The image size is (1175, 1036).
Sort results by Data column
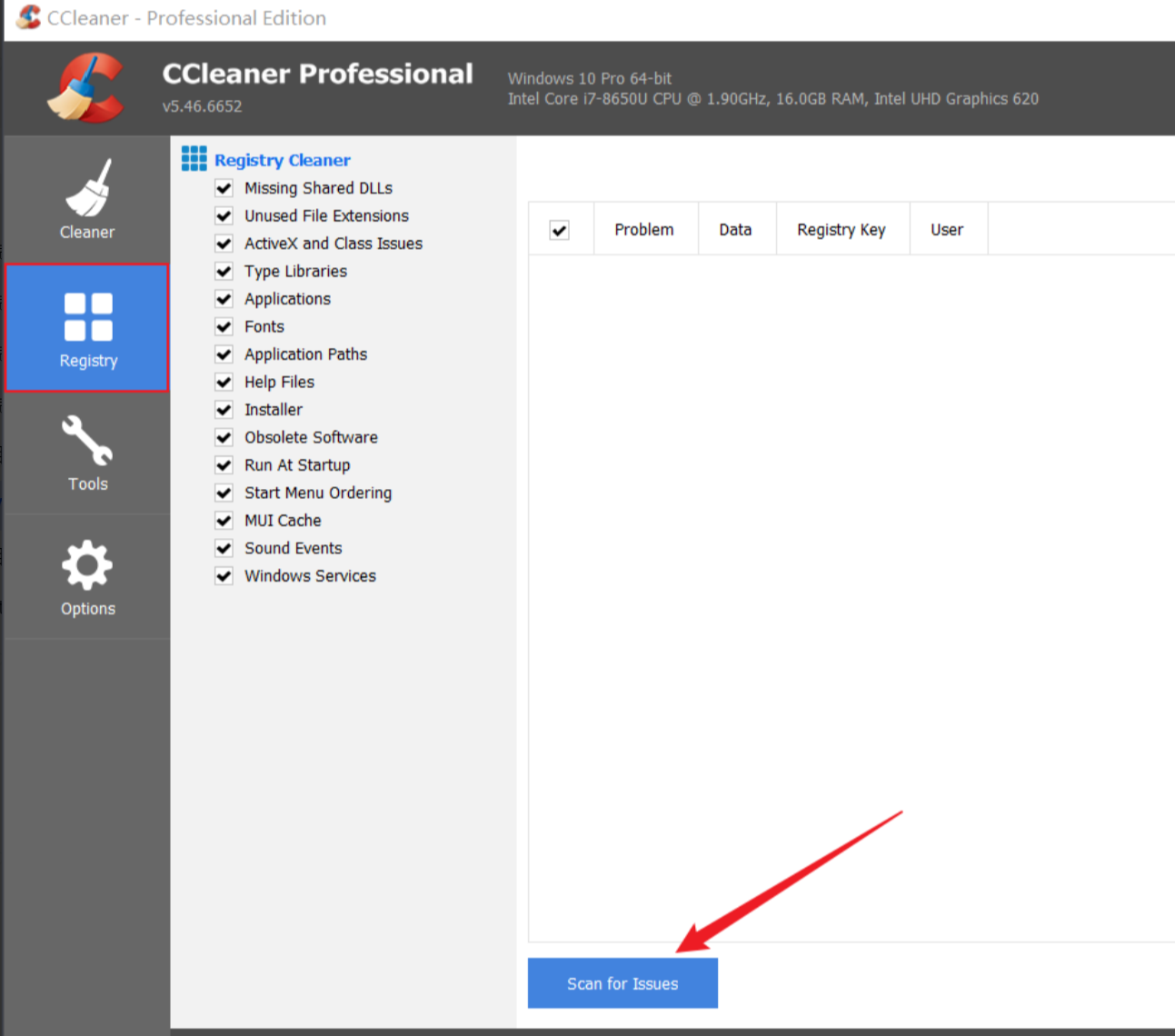coord(736,230)
